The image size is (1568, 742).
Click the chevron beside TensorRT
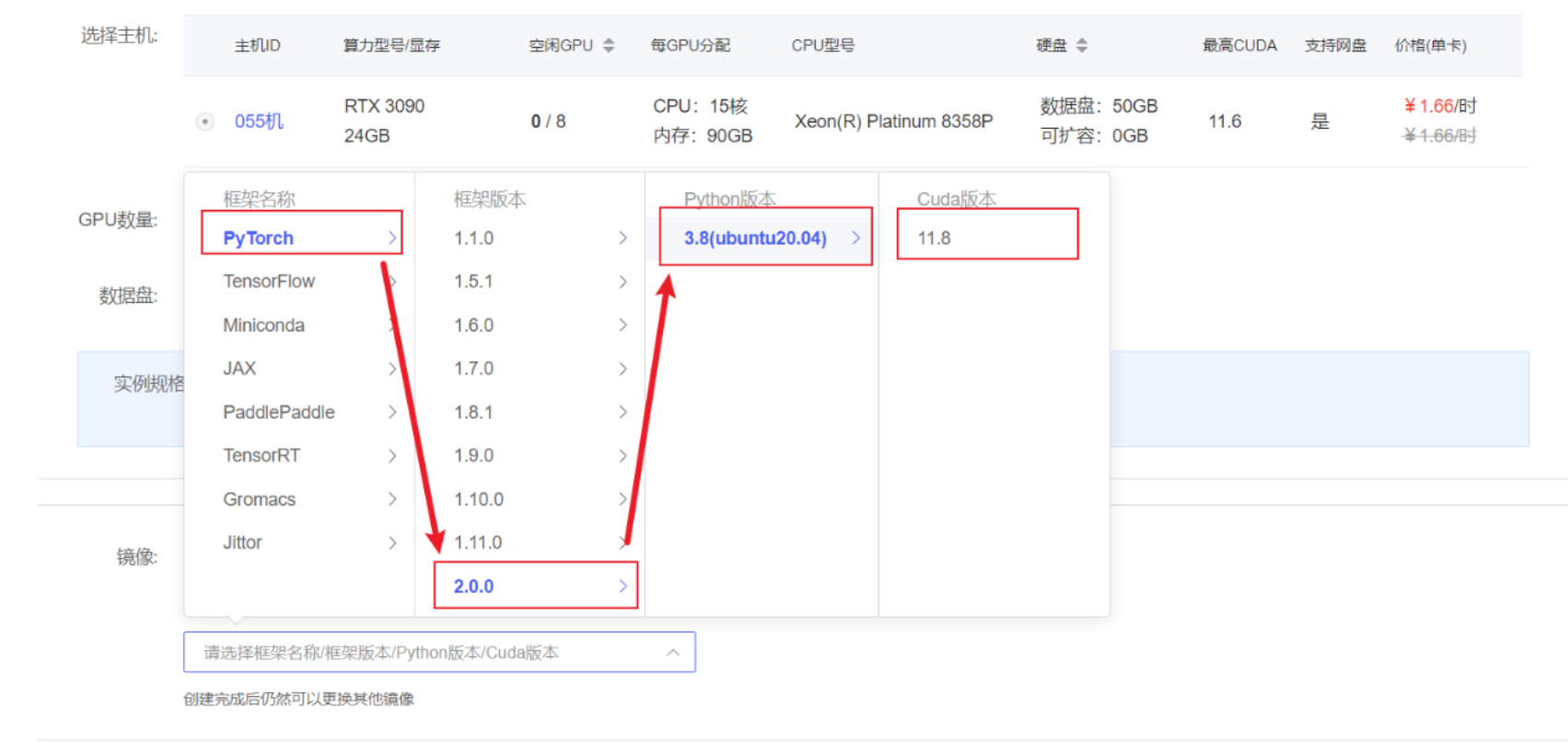392,456
